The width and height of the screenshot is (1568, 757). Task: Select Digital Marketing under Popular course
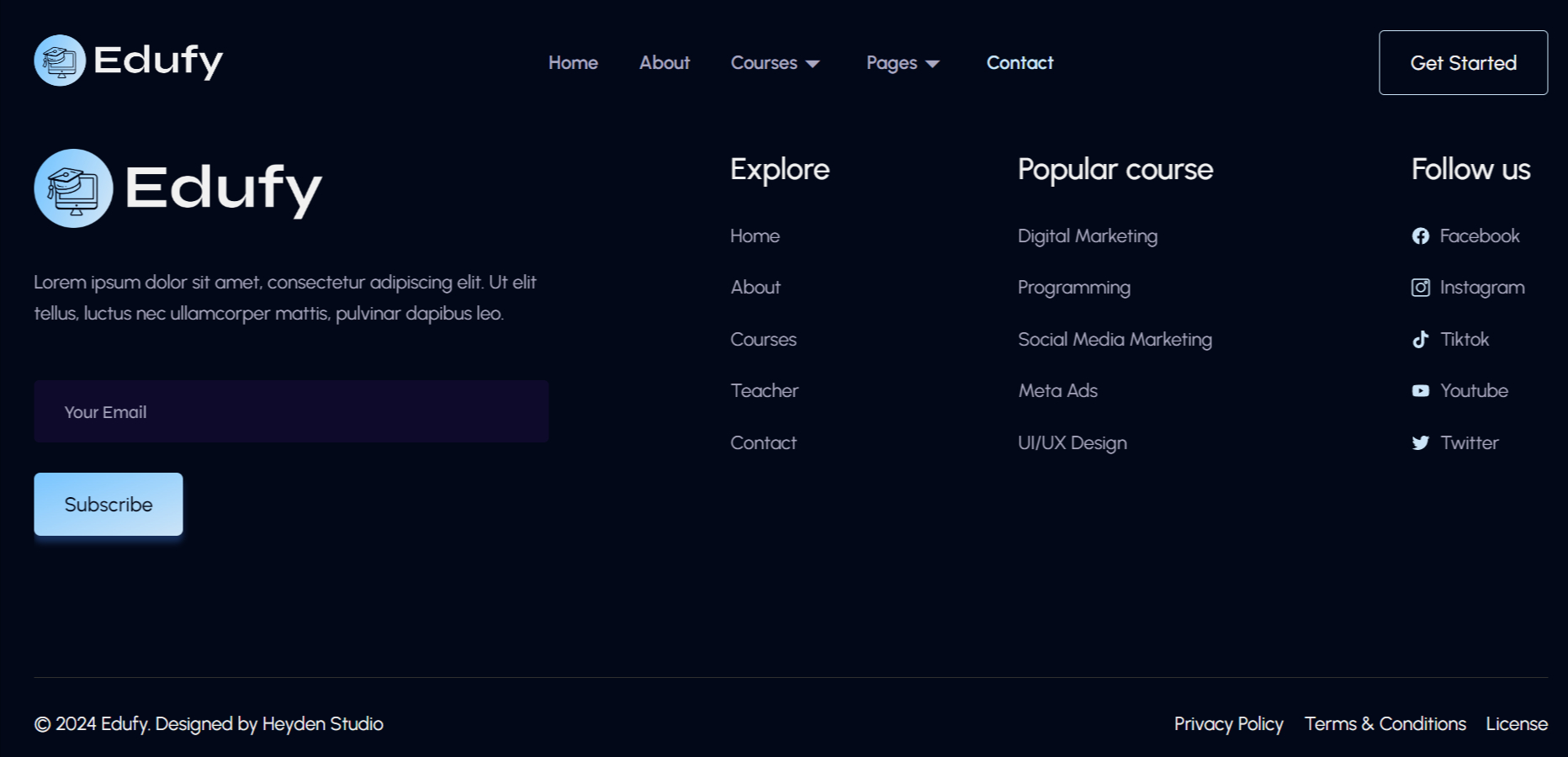[1087, 236]
